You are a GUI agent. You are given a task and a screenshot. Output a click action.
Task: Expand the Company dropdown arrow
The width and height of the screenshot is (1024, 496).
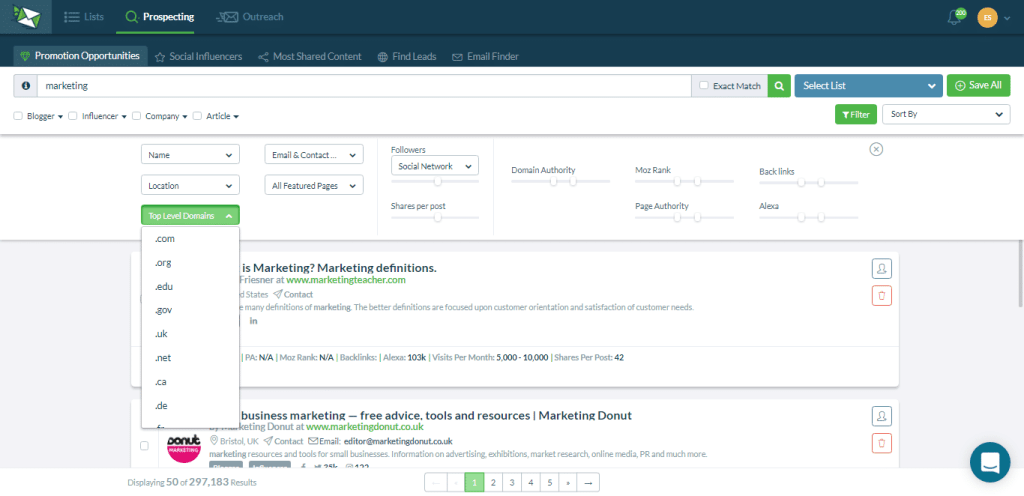(185, 117)
